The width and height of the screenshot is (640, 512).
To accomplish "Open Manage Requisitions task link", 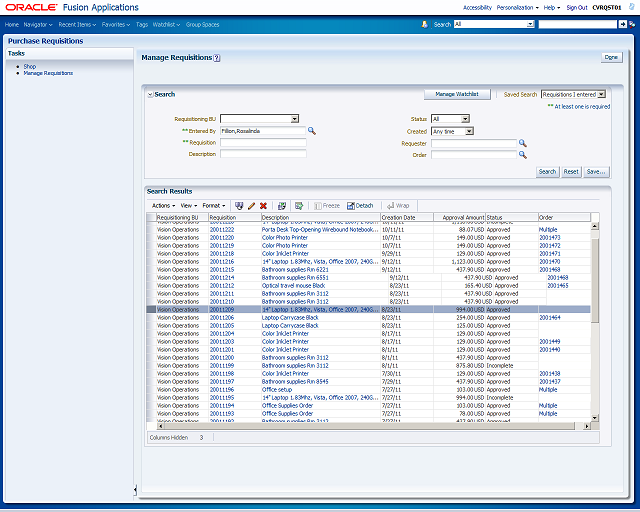I will 48,73.
